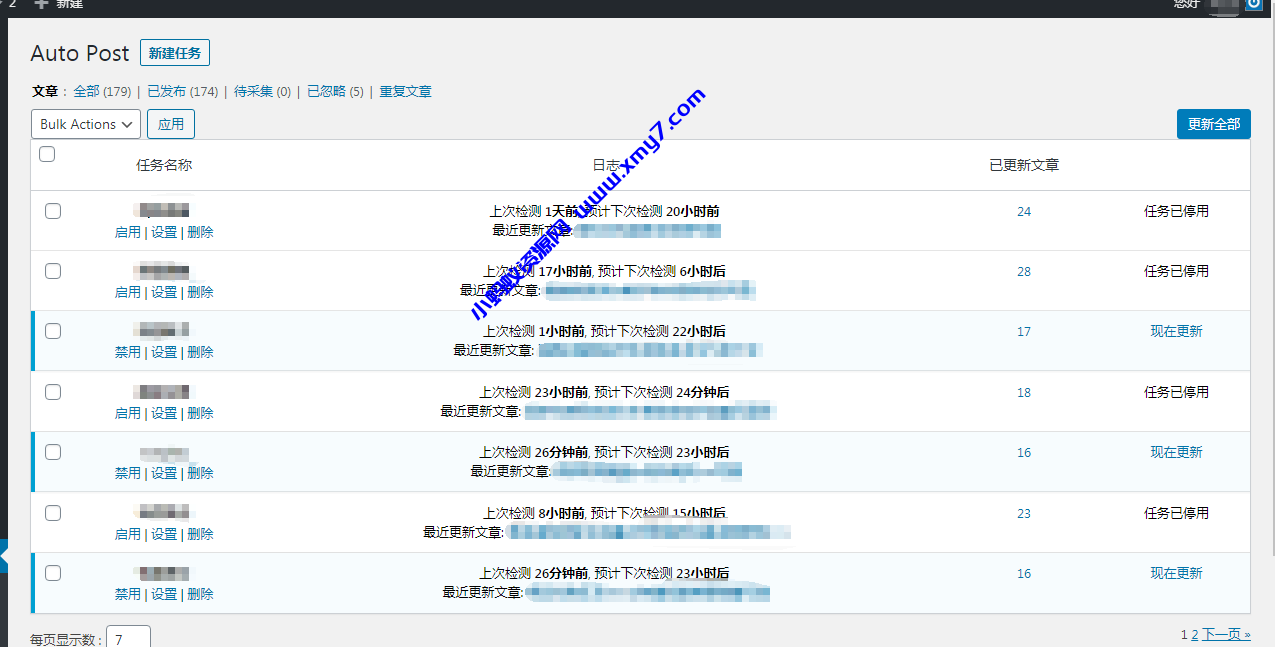Trigger 现在更新 on the third task
Screen dimensions: 1275x647
click(x=1177, y=331)
